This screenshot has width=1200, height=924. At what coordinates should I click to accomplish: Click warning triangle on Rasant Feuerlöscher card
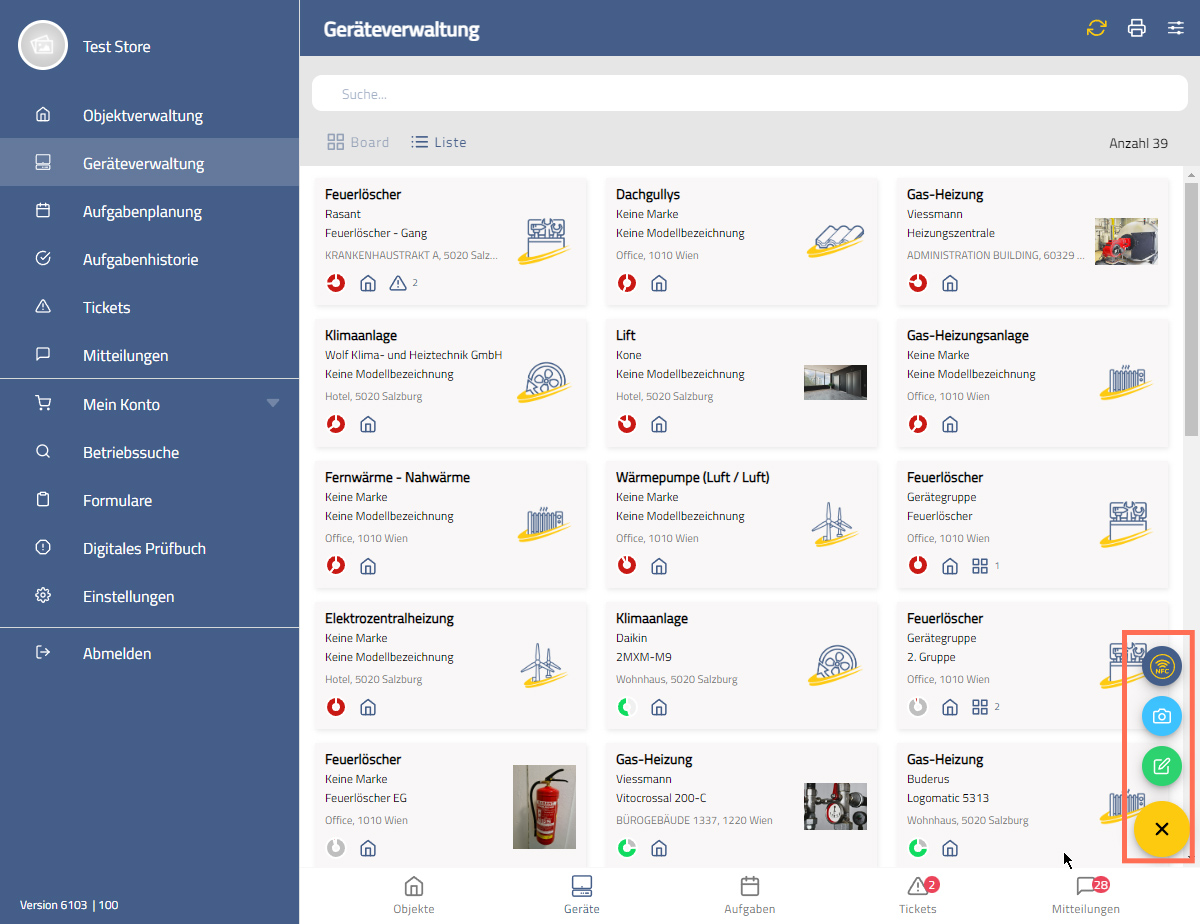point(398,283)
